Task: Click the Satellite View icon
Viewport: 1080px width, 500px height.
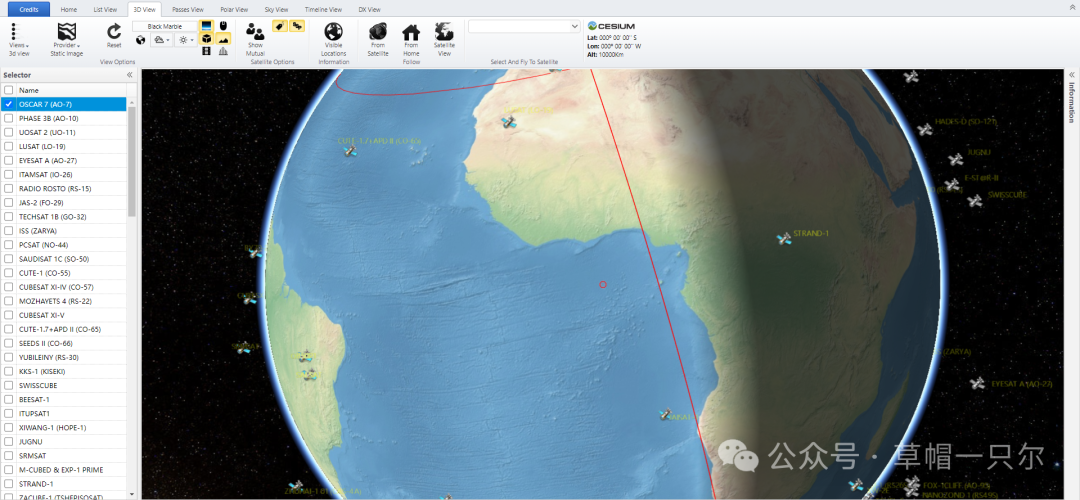Action: (444, 31)
